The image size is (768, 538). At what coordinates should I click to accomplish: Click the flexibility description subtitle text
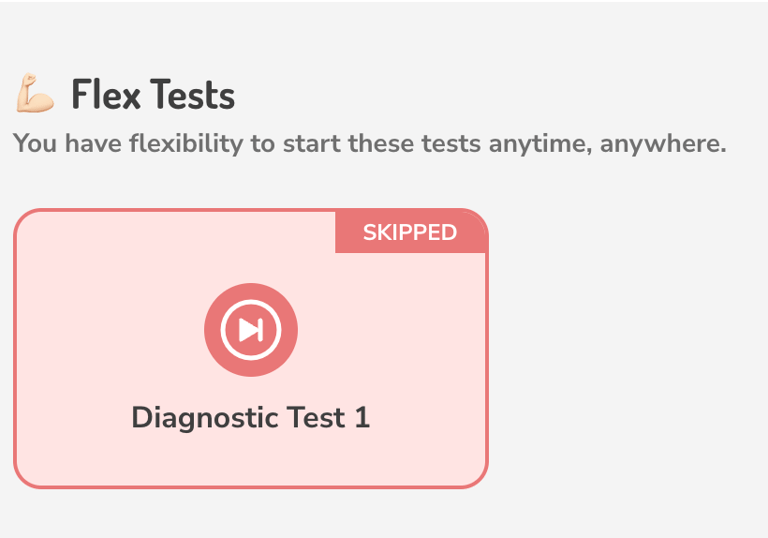[x=370, y=144]
